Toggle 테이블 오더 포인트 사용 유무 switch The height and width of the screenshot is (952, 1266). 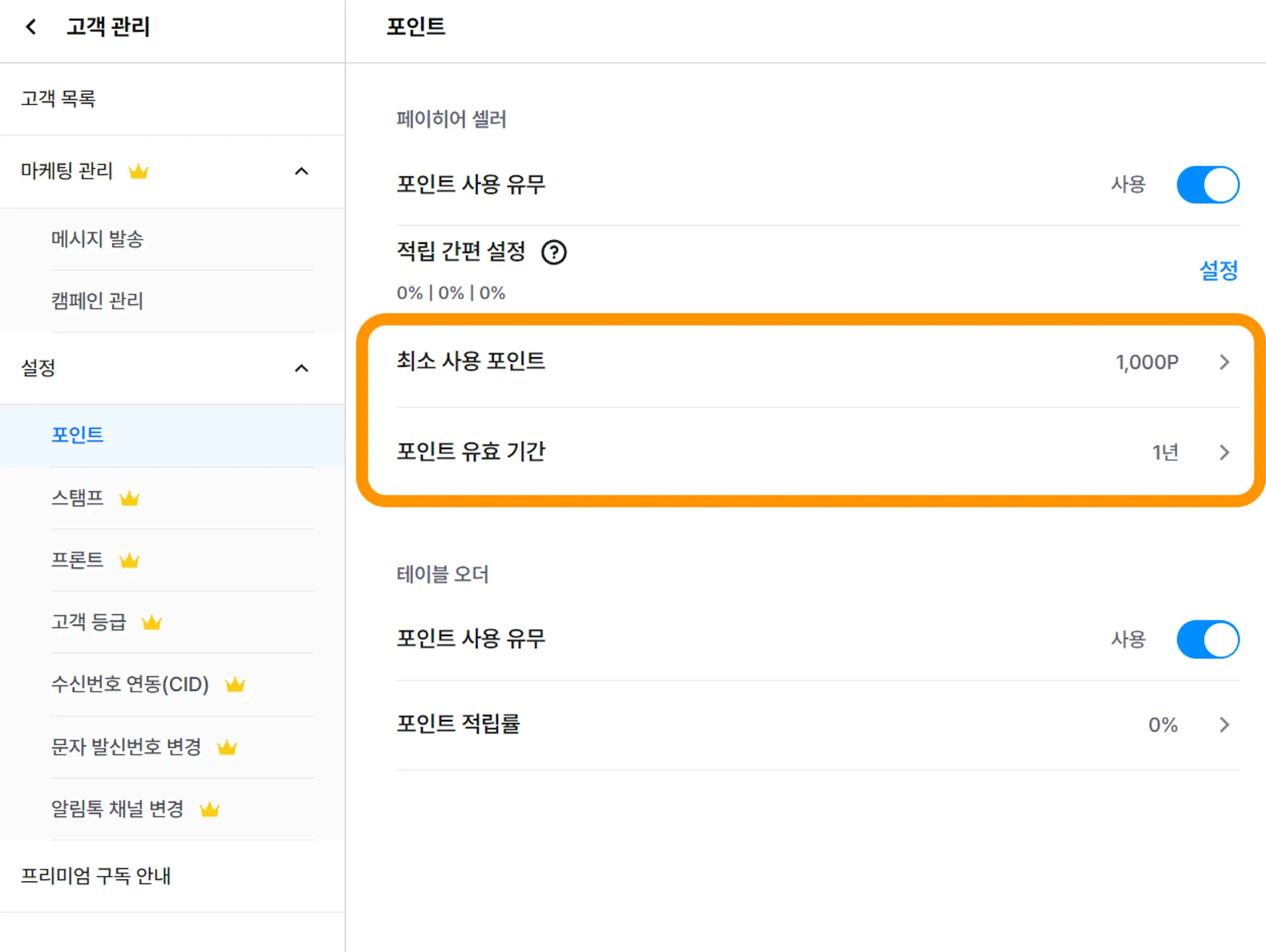[1207, 639]
